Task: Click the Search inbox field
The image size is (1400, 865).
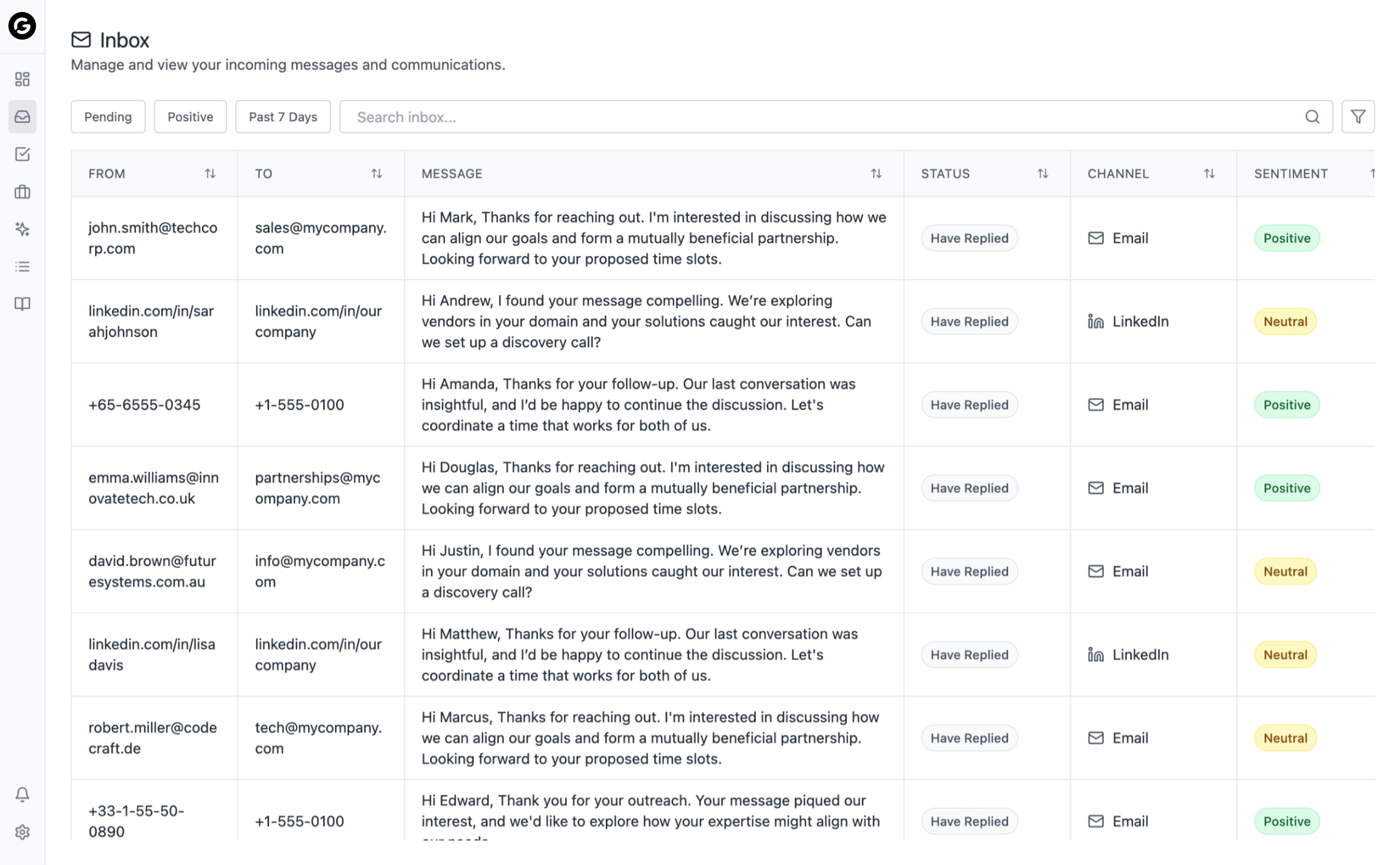Action: 827,116
